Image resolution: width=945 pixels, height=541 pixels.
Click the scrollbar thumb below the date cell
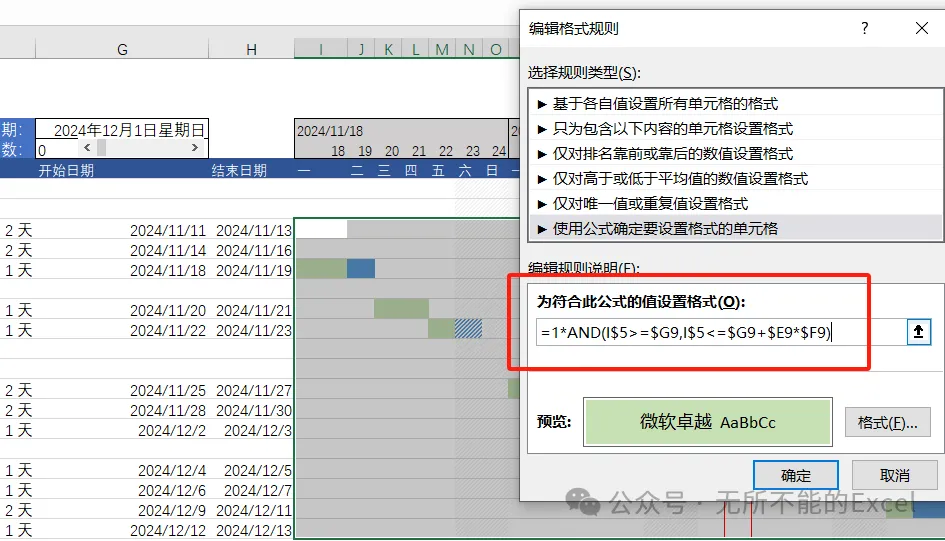[x=101, y=147]
